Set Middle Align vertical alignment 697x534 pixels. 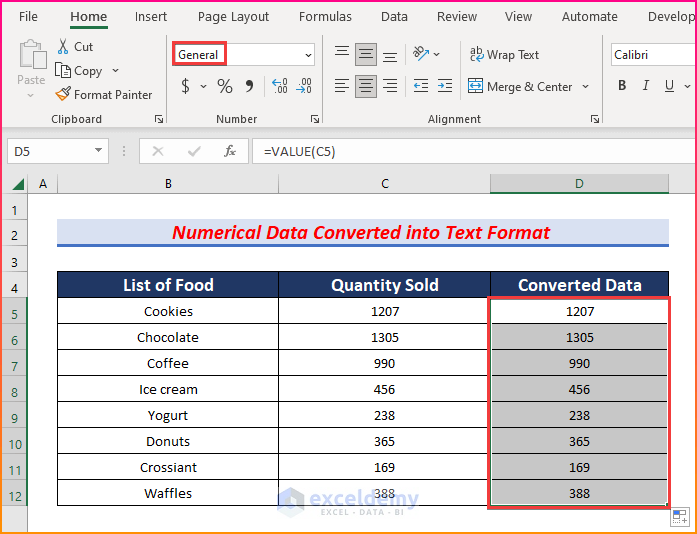pos(366,54)
